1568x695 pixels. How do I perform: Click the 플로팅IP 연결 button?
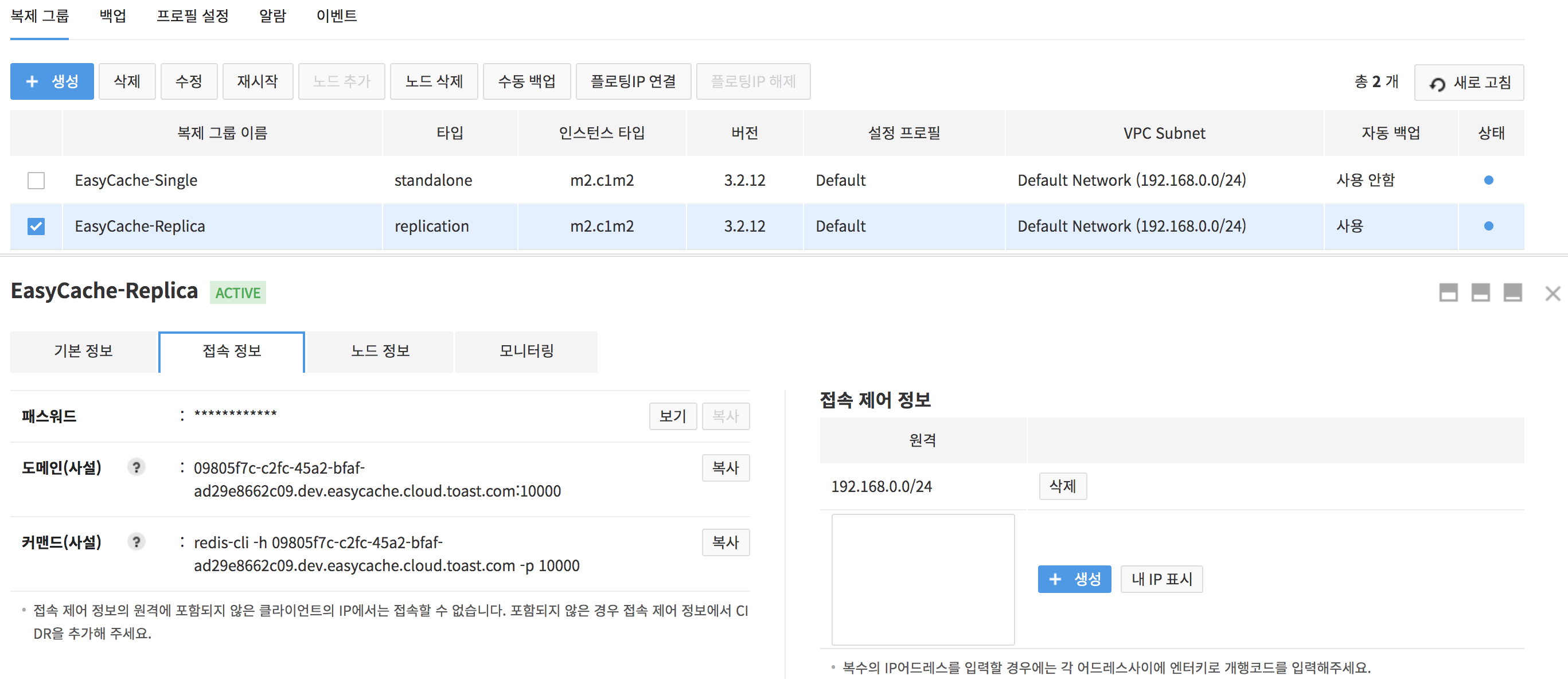[x=633, y=81]
